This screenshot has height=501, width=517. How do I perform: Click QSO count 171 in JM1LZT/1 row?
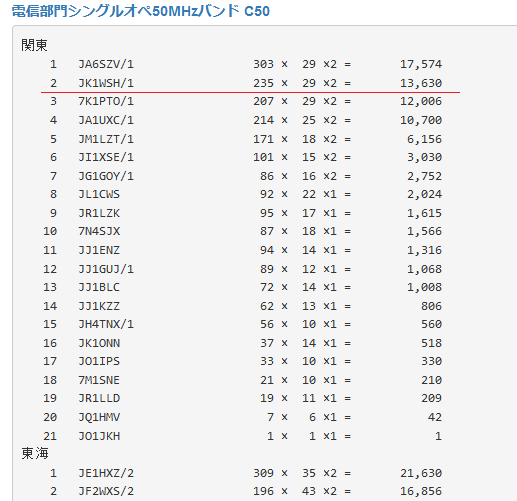(263, 139)
